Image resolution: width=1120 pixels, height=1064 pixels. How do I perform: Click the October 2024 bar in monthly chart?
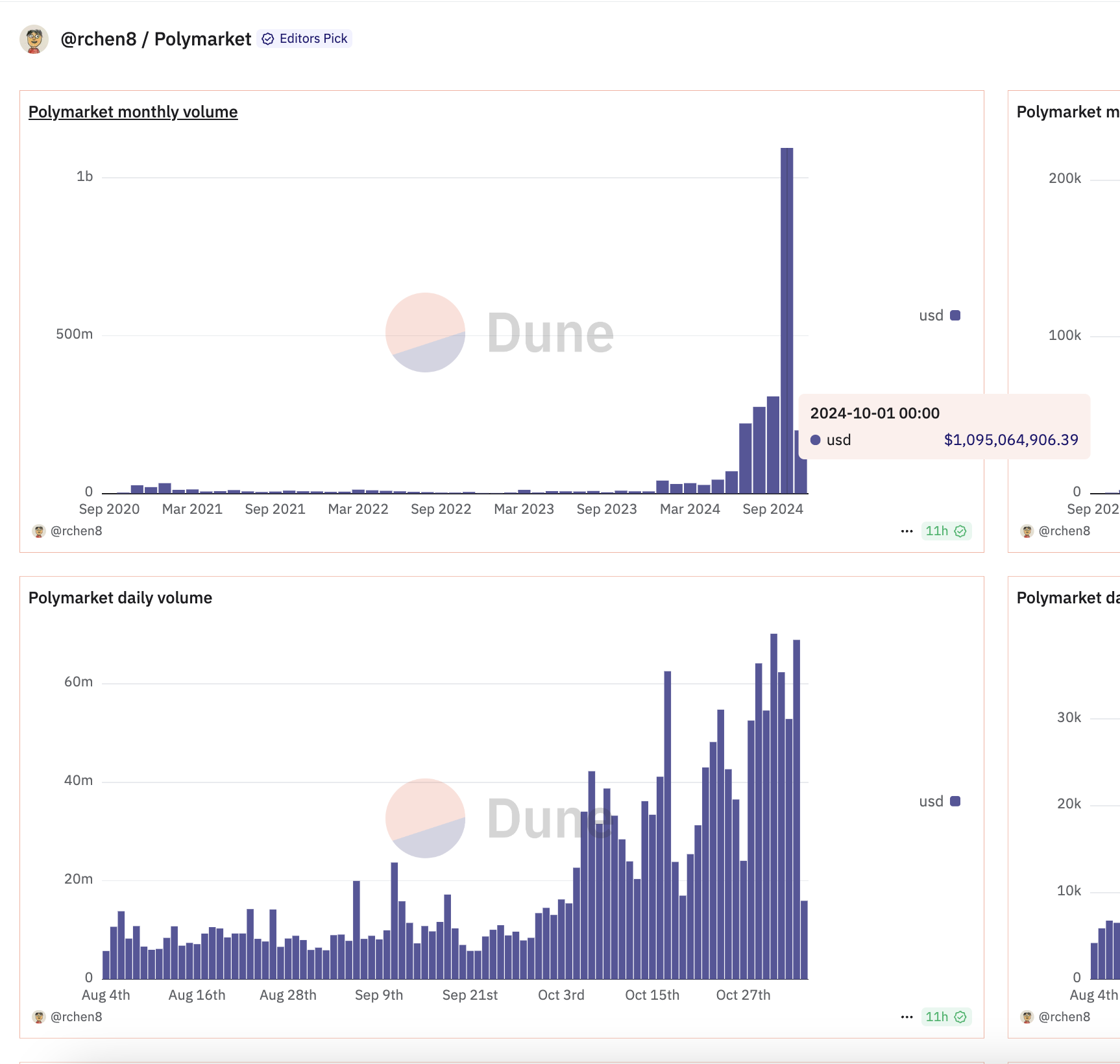pyautogui.click(x=786, y=320)
